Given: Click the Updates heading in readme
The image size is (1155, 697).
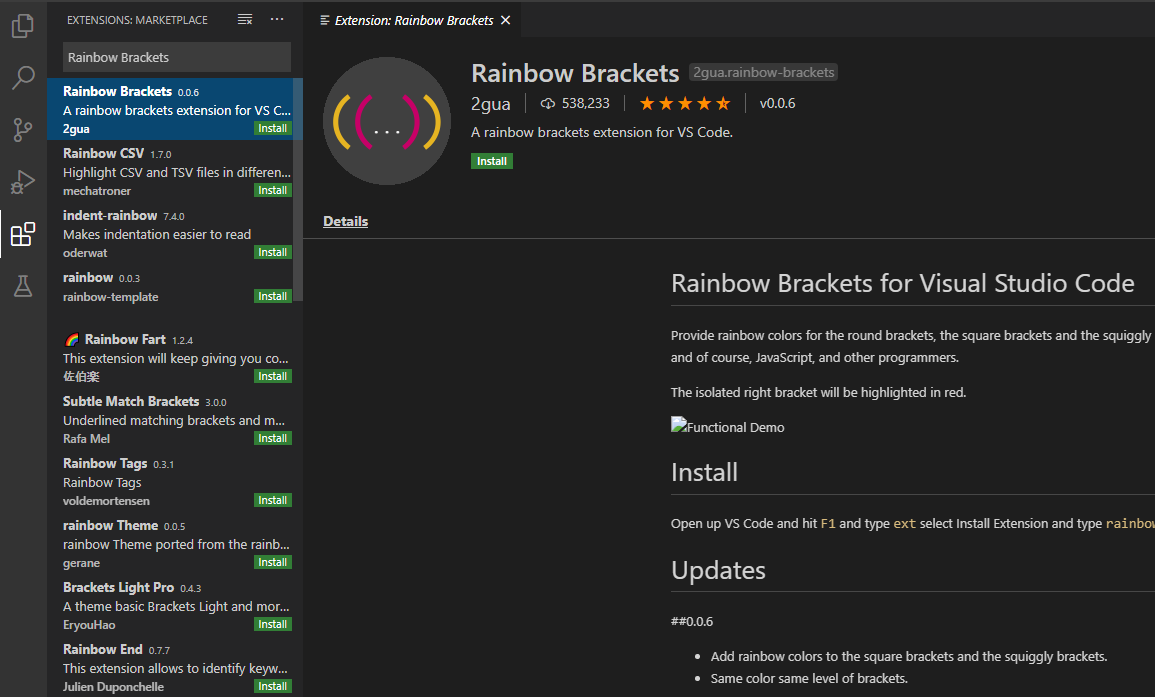Looking at the screenshot, I should 718,570.
